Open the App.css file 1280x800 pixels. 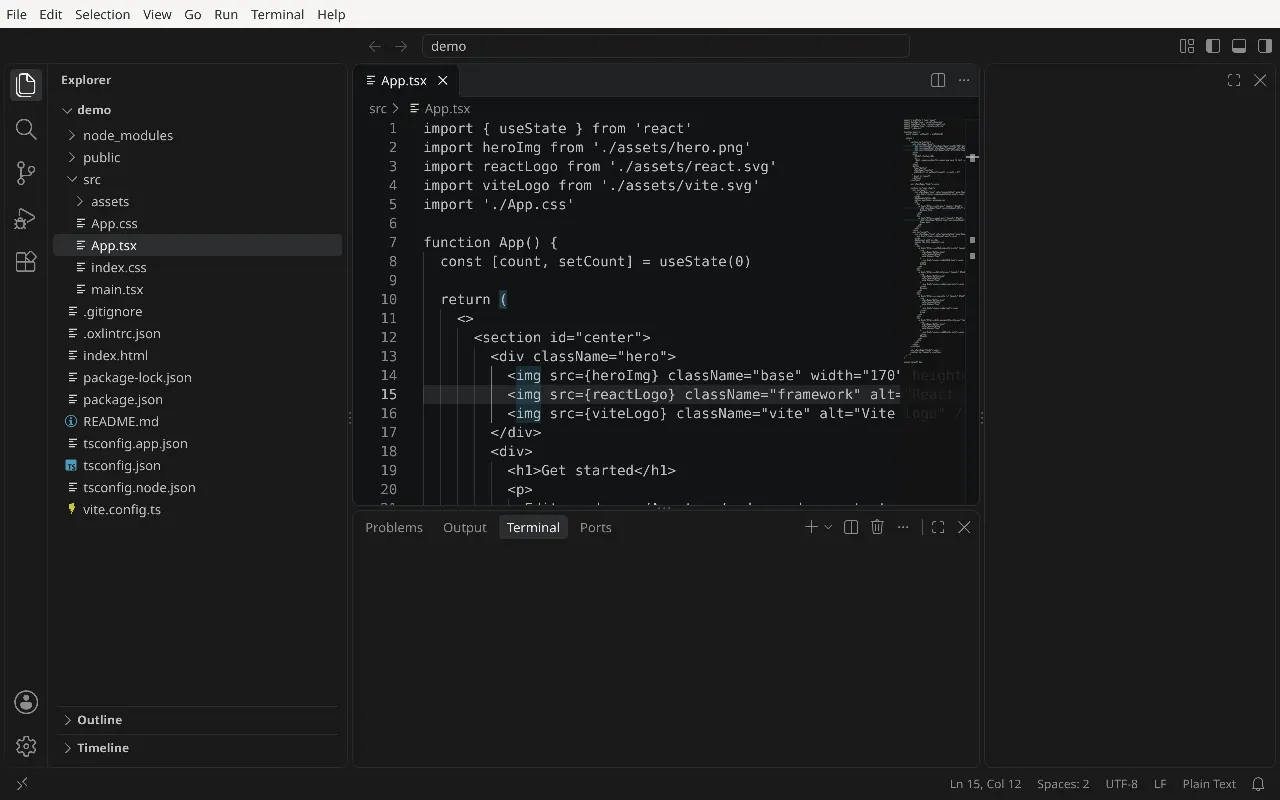[x=197, y=223]
